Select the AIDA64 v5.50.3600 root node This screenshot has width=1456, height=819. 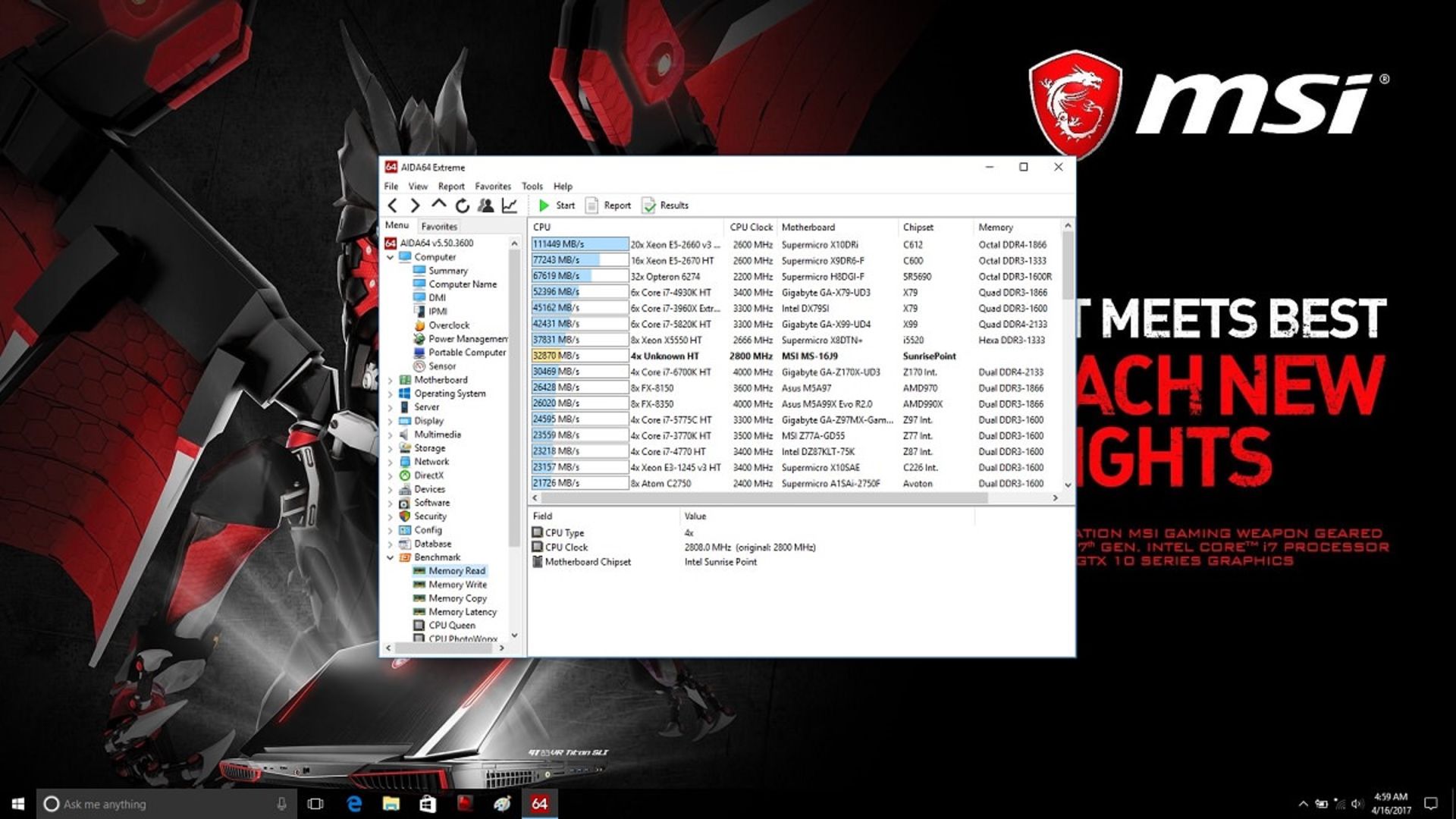pyautogui.click(x=436, y=243)
